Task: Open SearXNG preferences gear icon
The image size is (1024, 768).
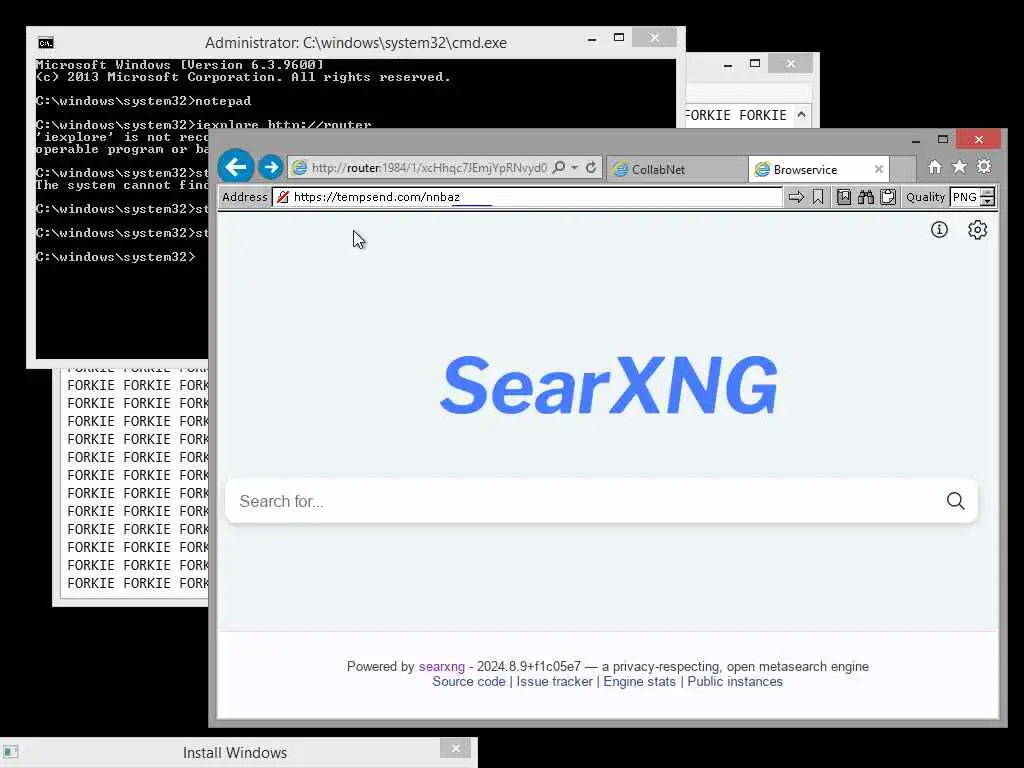Action: [978, 230]
